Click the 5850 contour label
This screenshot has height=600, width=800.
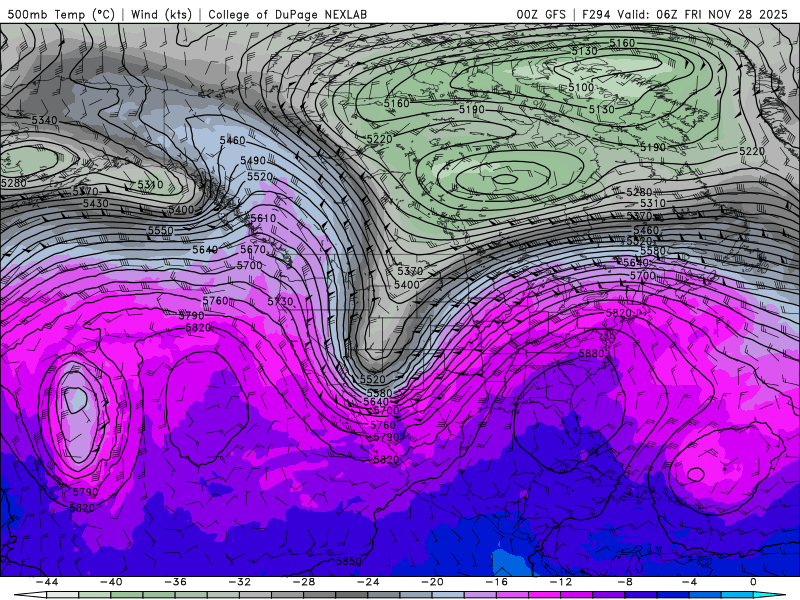(348, 561)
